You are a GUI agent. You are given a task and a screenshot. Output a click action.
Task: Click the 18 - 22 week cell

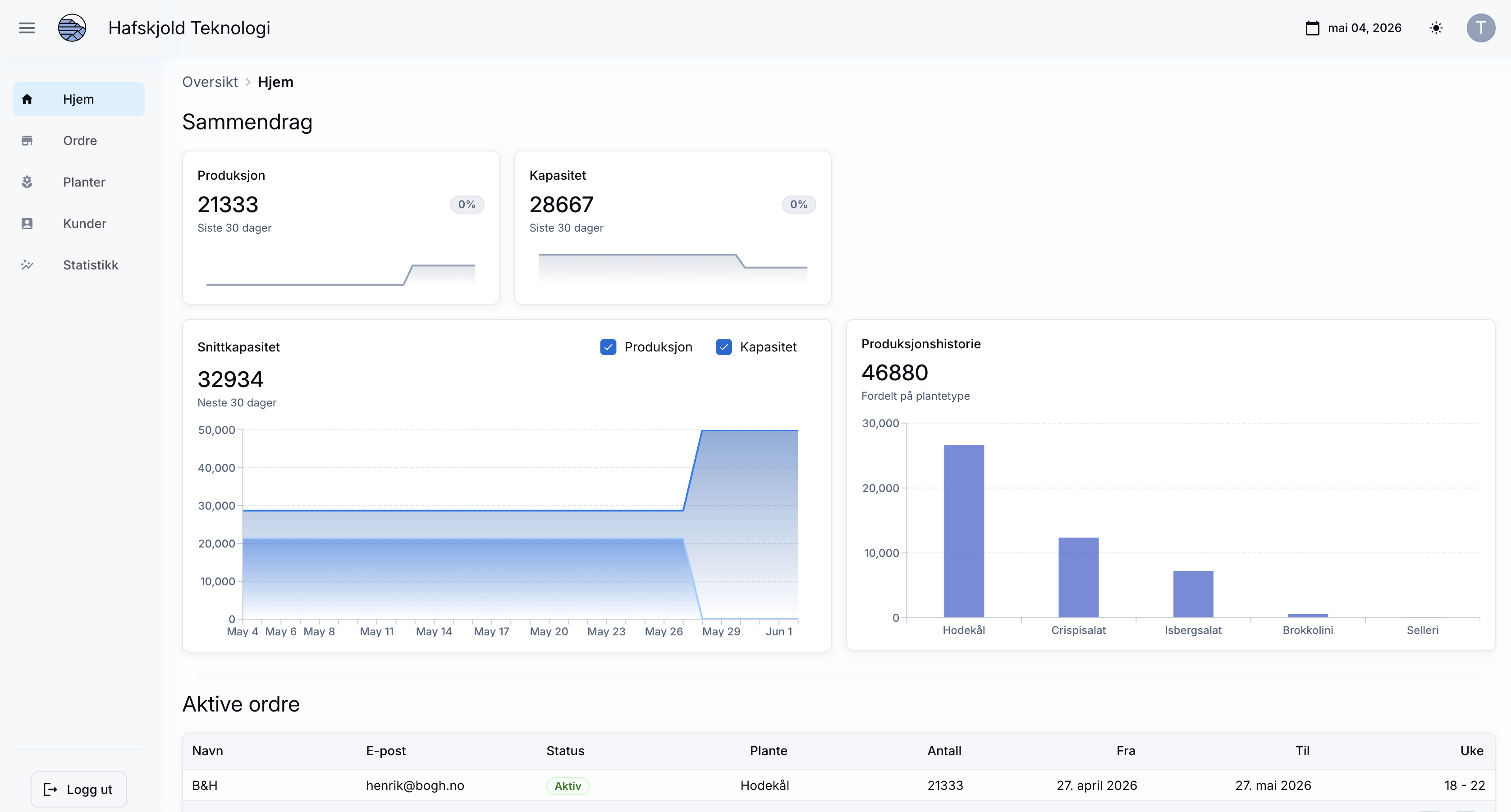click(1465, 785)
